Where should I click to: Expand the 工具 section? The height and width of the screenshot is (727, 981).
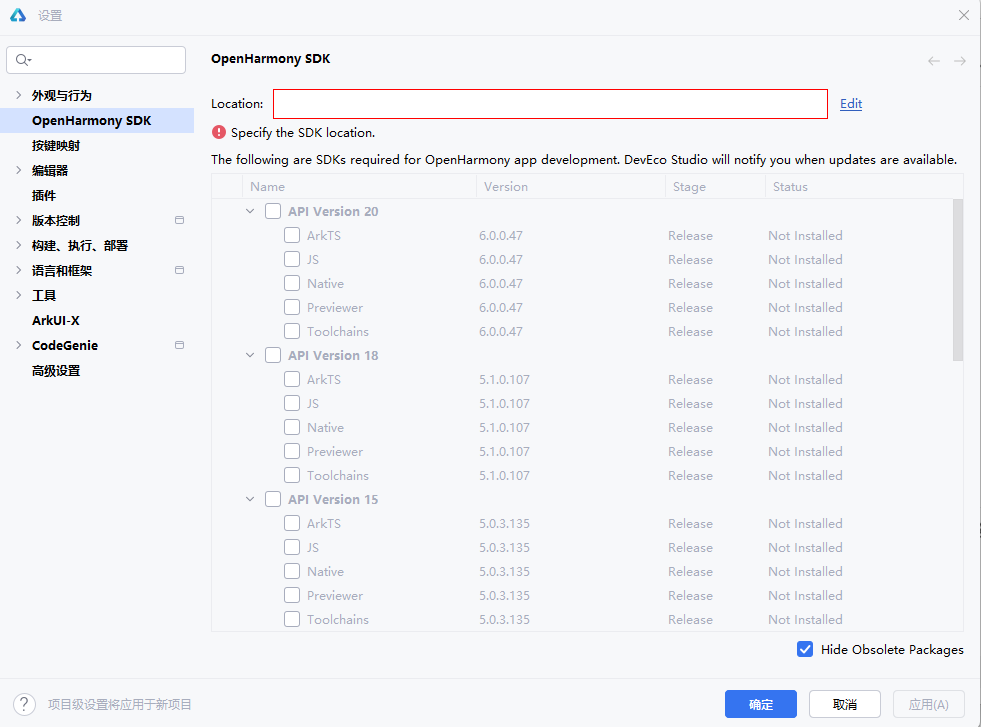tap(18, 295)
